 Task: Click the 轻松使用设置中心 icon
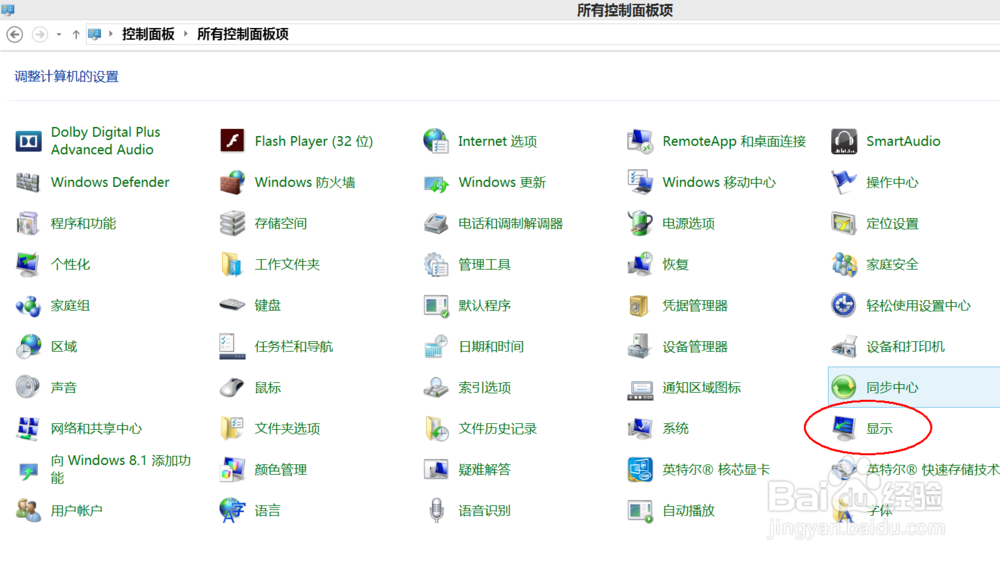(844, 305)
